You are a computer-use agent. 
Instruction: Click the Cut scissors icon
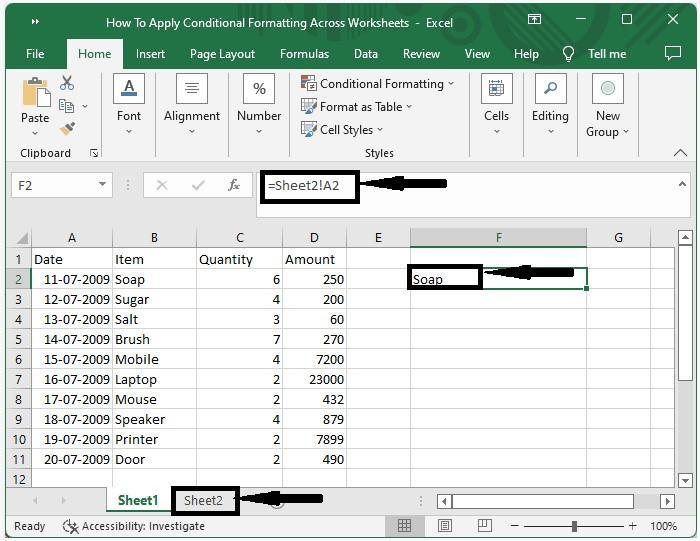coord(67,83)
